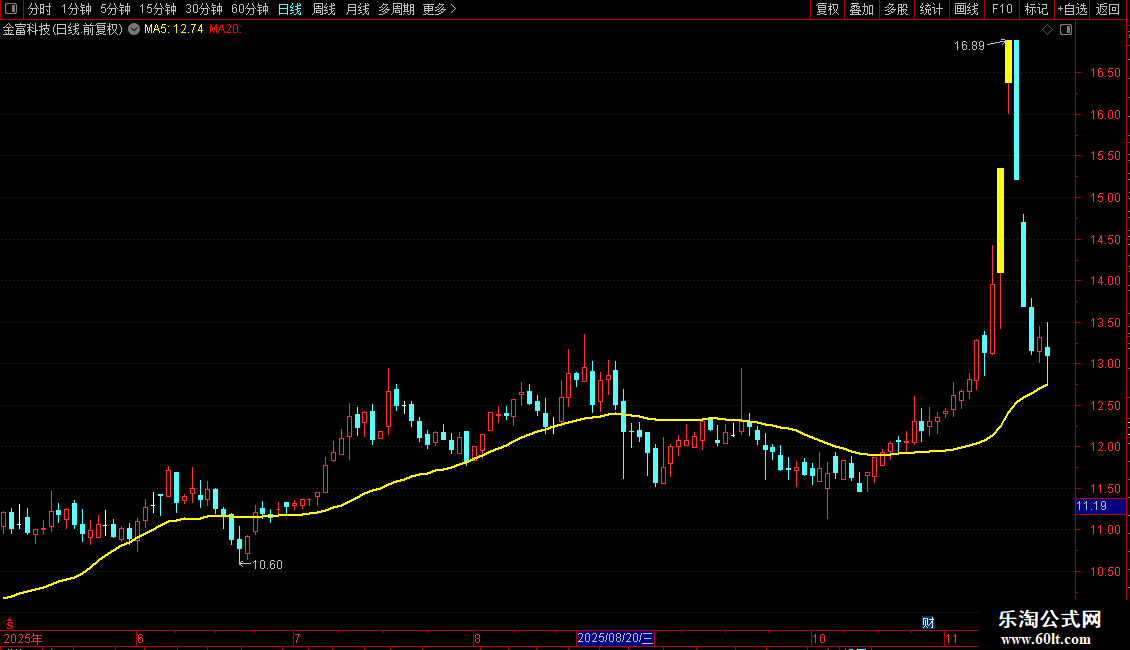Image resolution: width=1130 pixels, height=650 pixels.
Task: Switch to the 60分钟 period tab
Action: tap(250, 9)
